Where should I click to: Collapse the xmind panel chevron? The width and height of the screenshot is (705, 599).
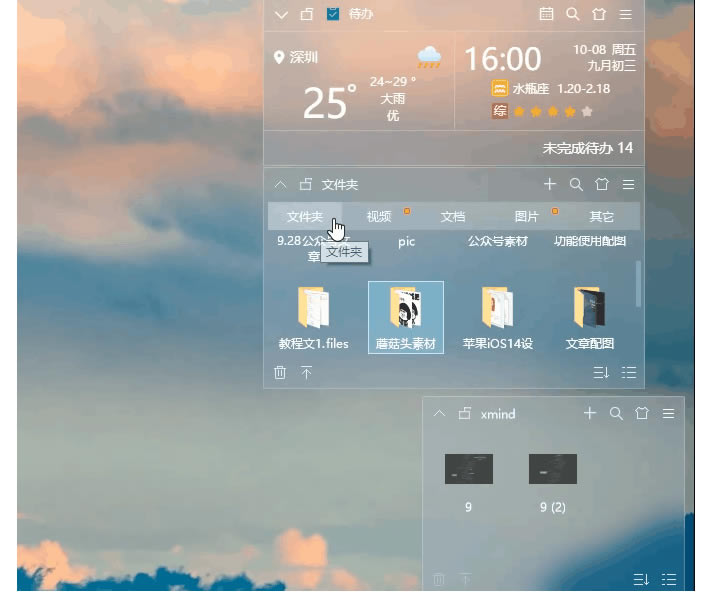pos(439,413)
